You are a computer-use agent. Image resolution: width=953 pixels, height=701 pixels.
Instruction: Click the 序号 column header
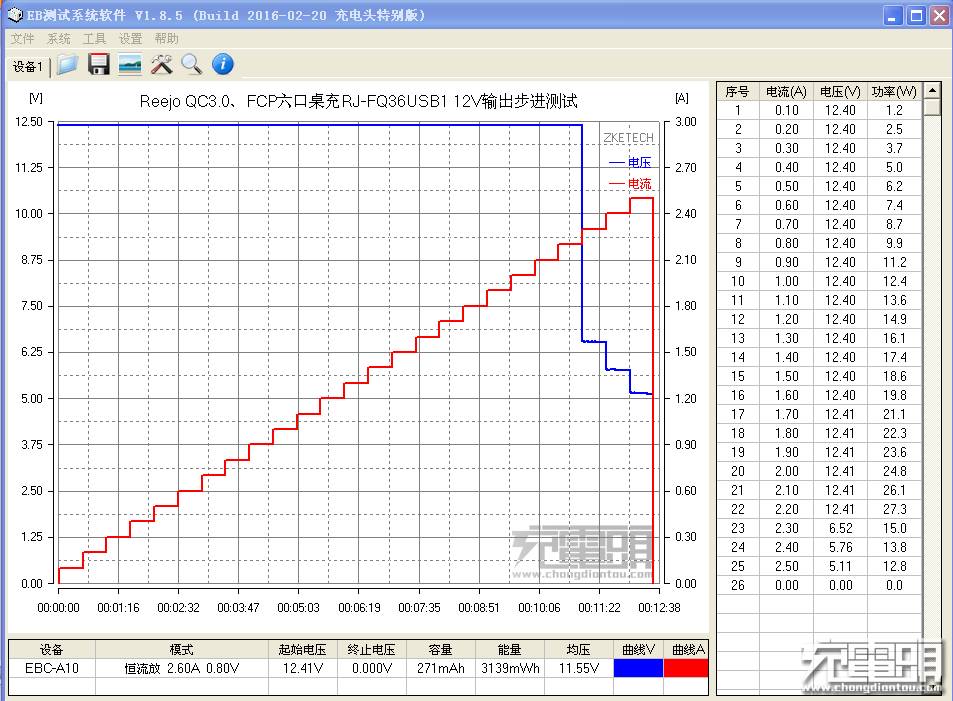click(737, 91)
